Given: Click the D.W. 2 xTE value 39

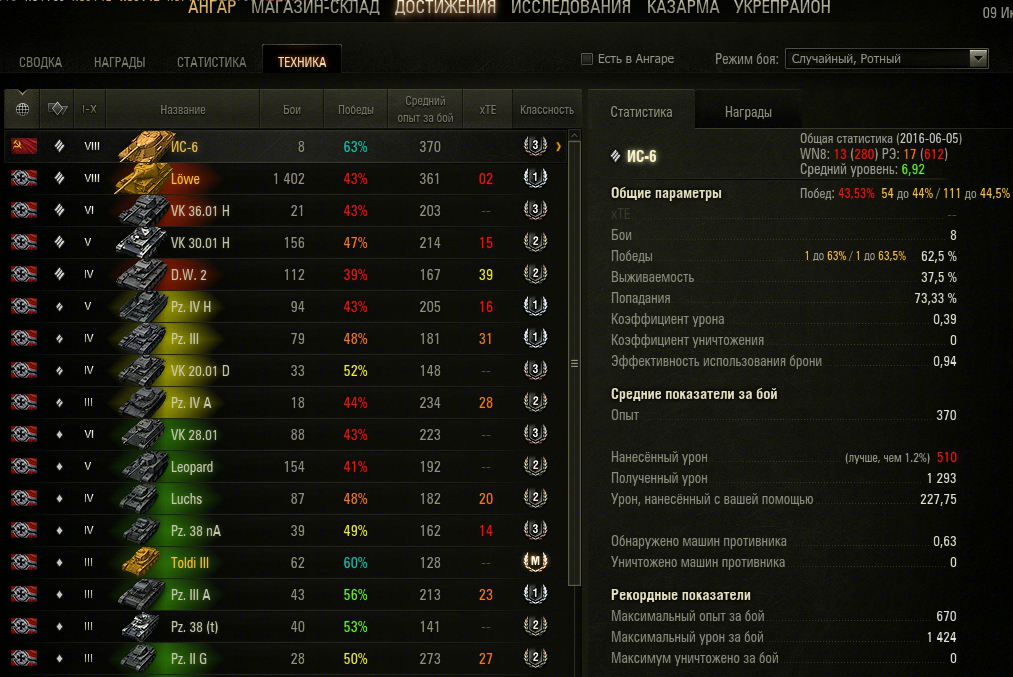Looking at the screenshot, I should tap(486, 275).
